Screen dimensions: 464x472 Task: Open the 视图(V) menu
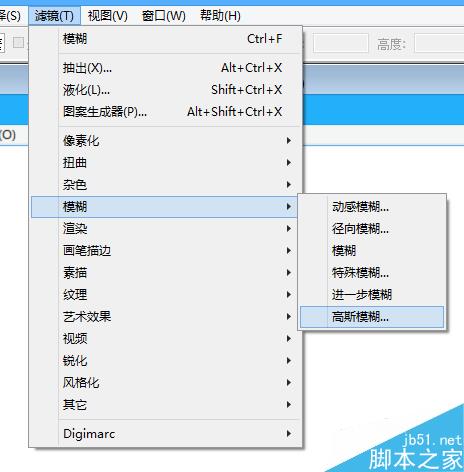pyautogui.click(x=108, y=16)
